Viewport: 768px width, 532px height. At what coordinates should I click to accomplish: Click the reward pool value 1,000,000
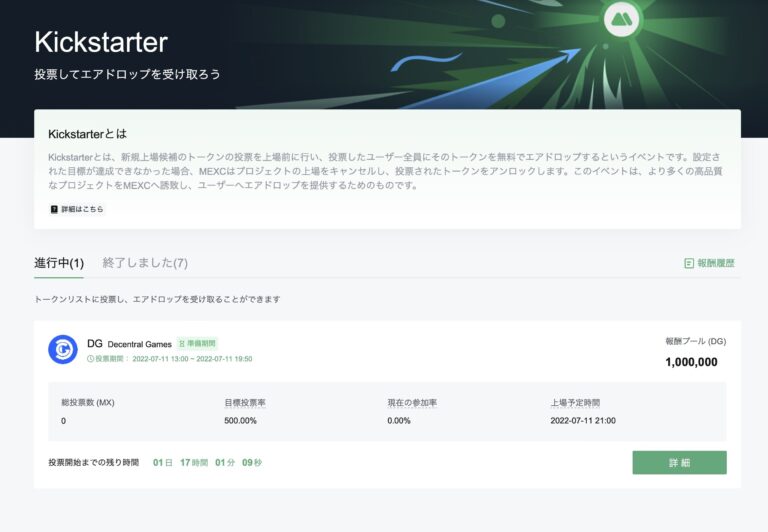click(691, 362)
